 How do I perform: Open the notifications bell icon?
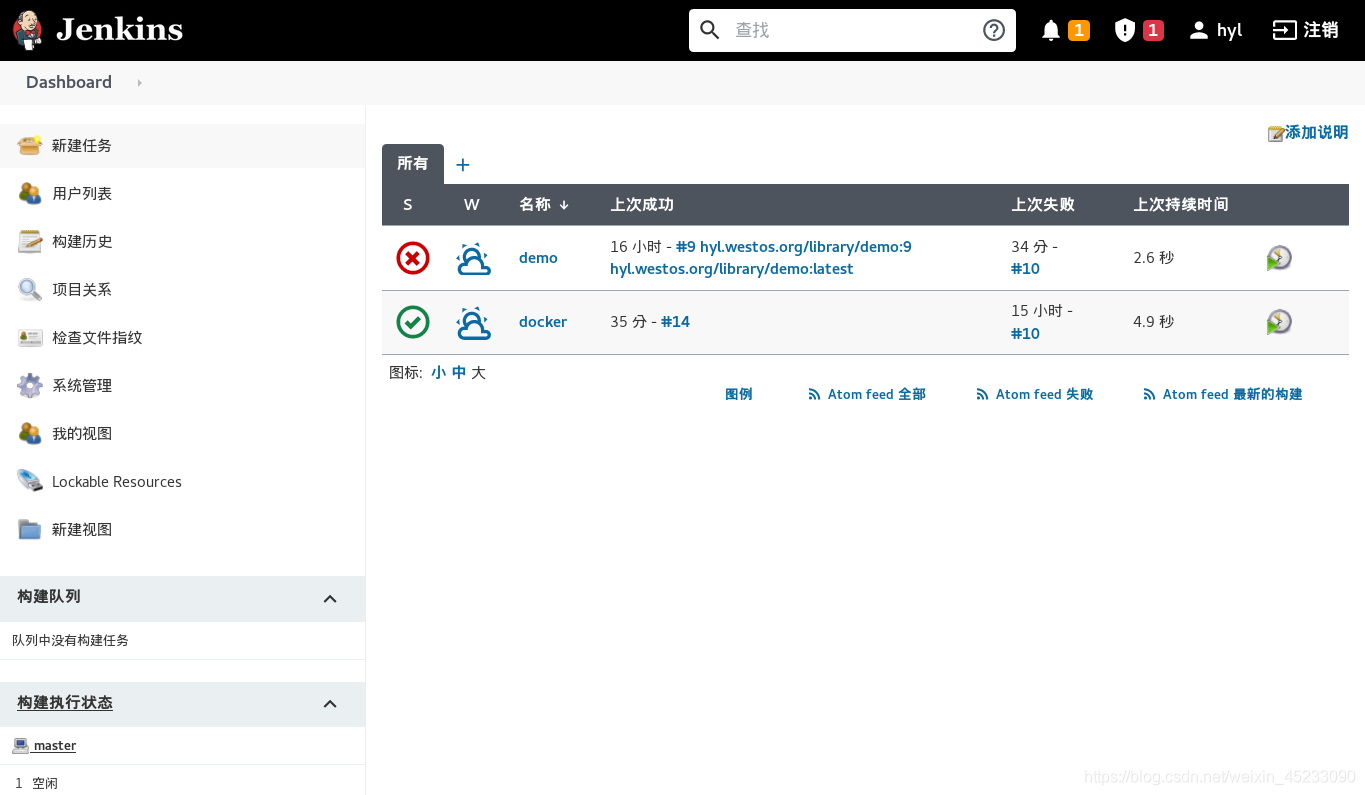click(x=1050, y=30)
